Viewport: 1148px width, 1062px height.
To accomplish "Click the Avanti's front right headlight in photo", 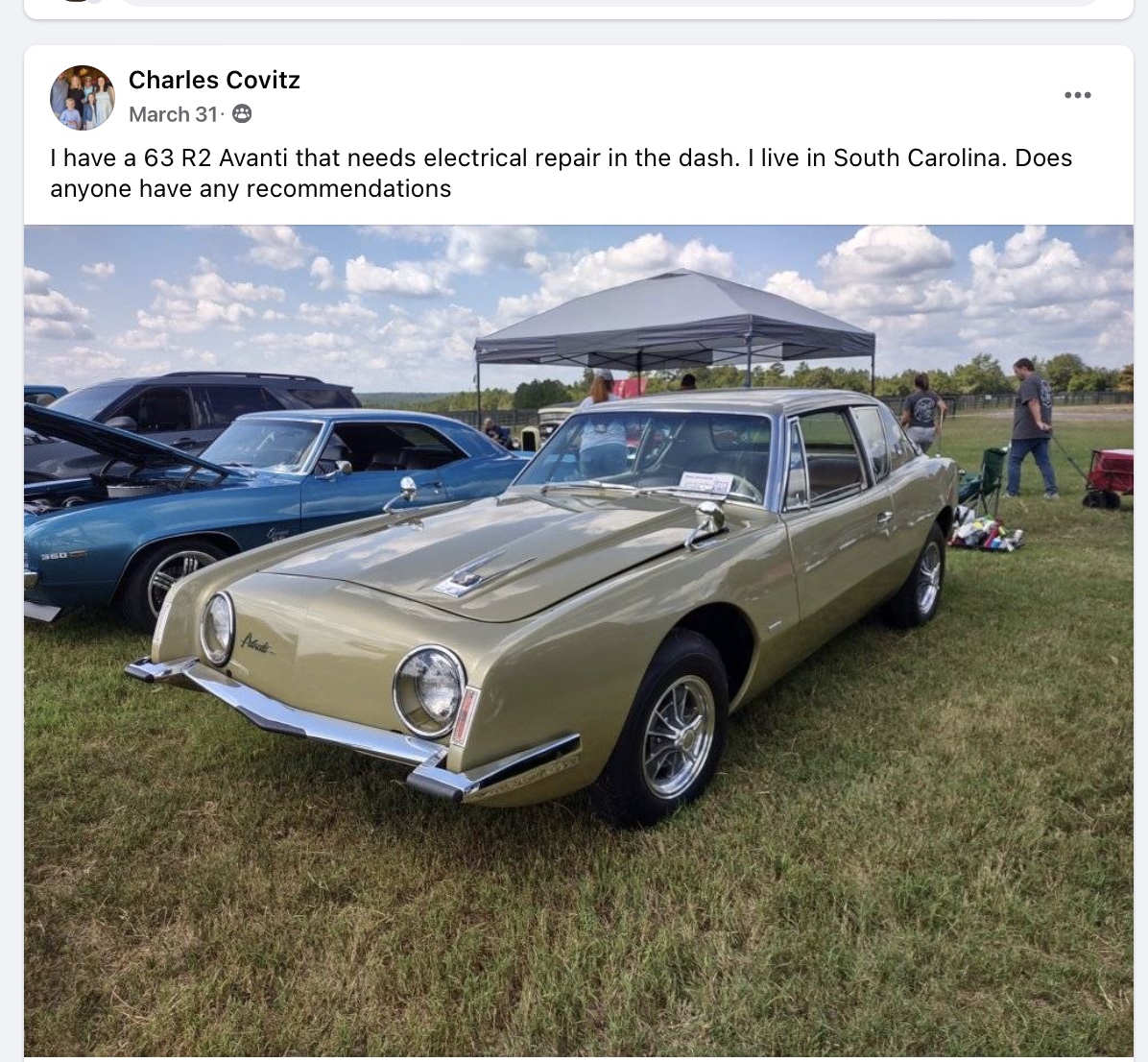I will pyautogui.click(x=429, y=691).
